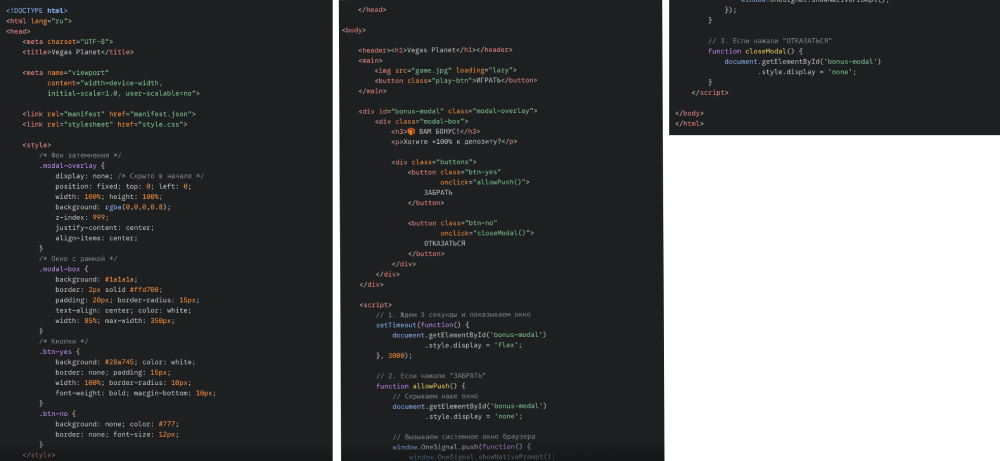Click the setTimeout function call
The height and width of the screenshot is (461, 1000).
tap(397, 325)
